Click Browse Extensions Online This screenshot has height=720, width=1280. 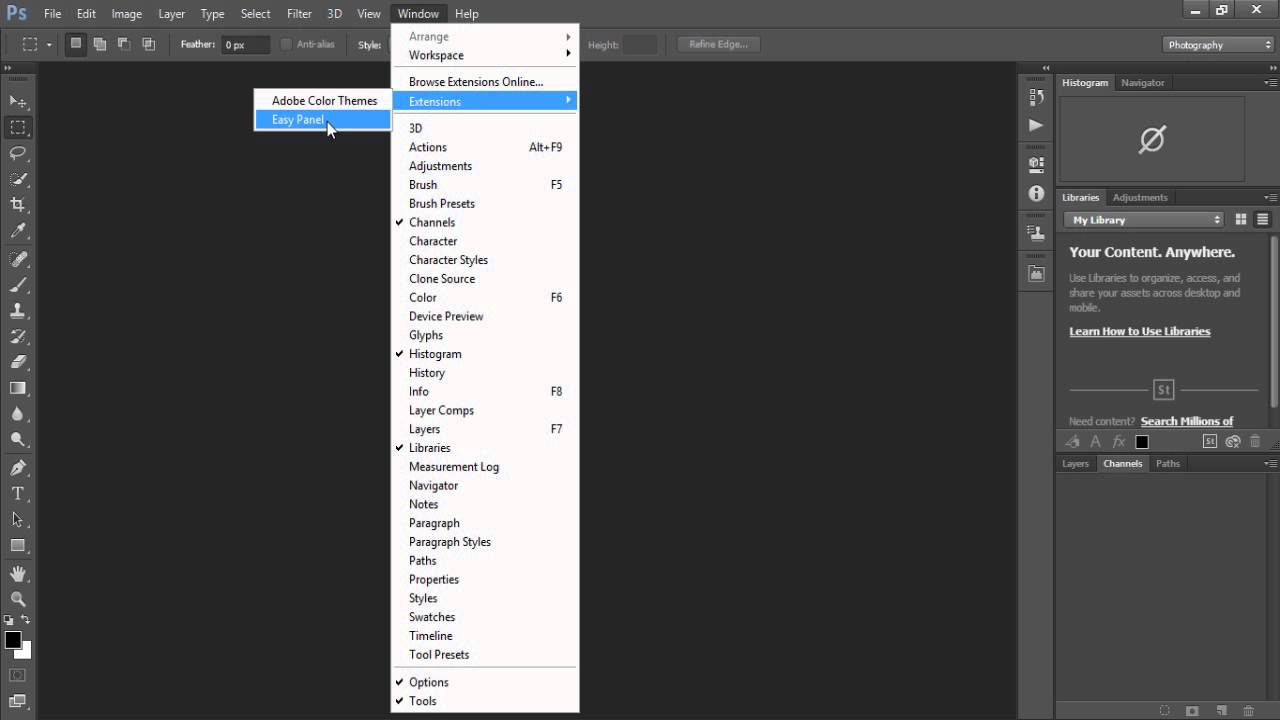(x=484, y=82)
